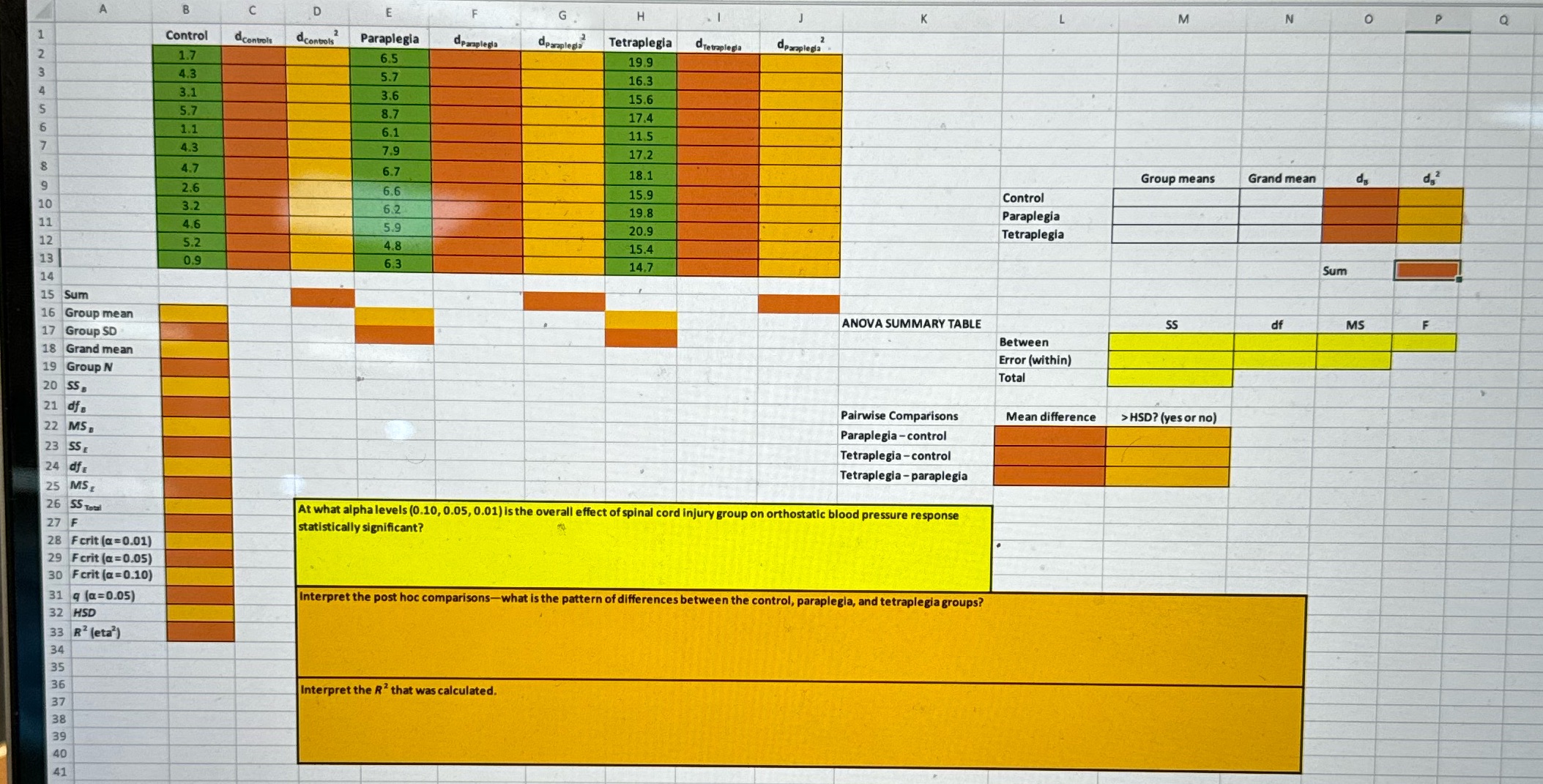Select the Paraplegia – control comparison label
Viewport: 1543px width, 784px height.
tap(893, 436)
